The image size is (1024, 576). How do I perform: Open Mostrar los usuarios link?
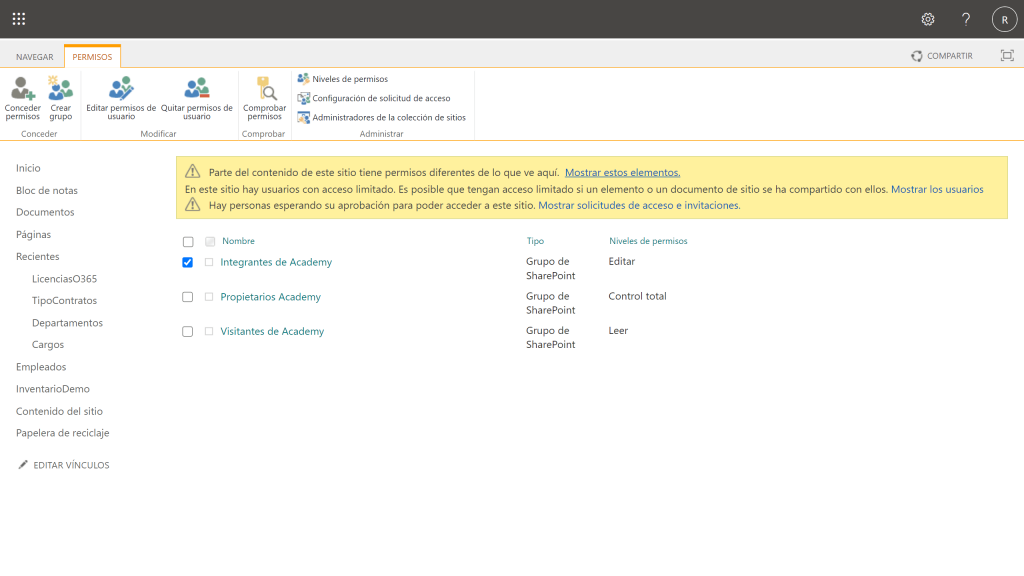click(x=938, y=189)
